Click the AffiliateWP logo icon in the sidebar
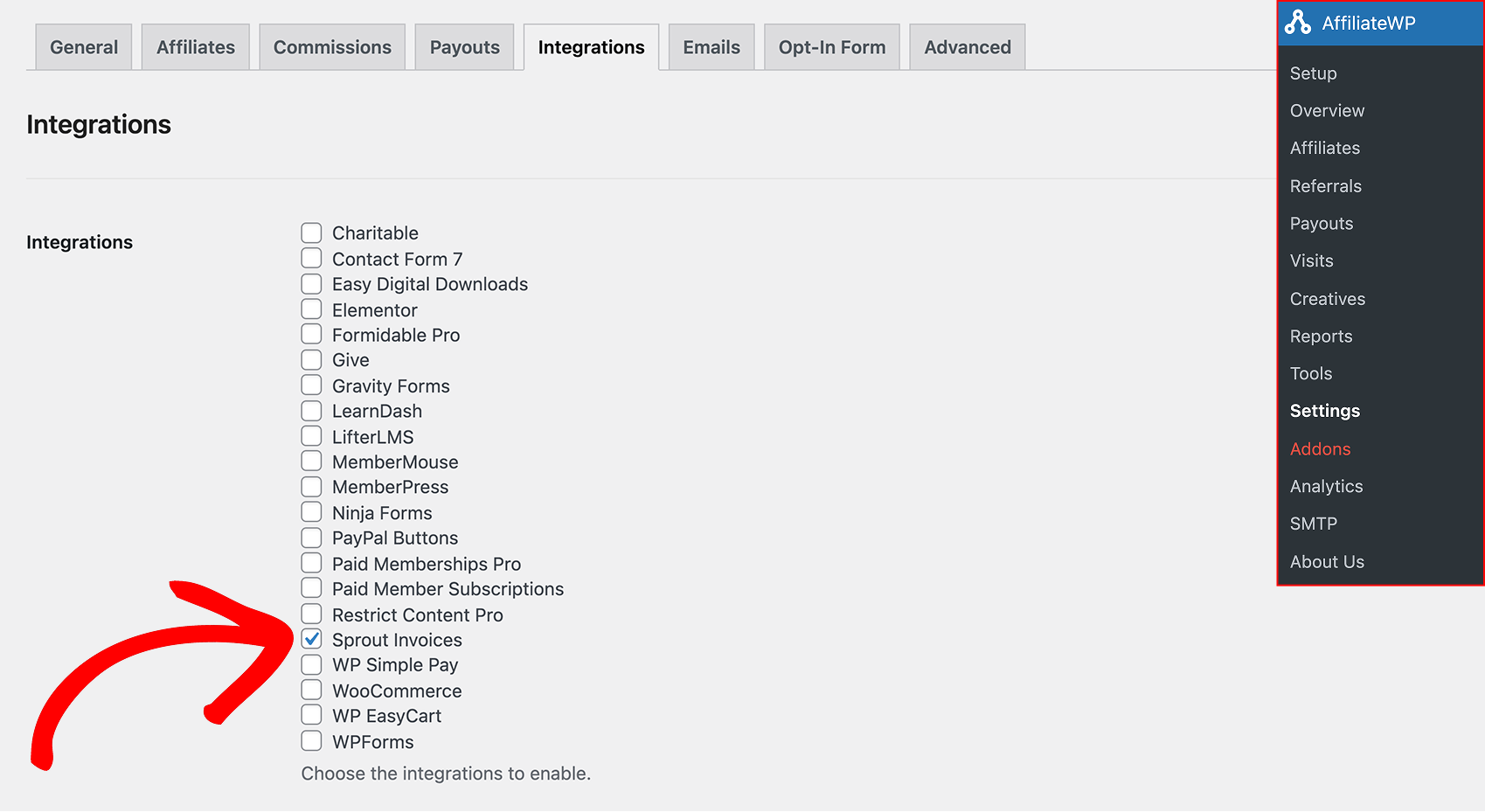1485x812 pixels. point(1299,23)
